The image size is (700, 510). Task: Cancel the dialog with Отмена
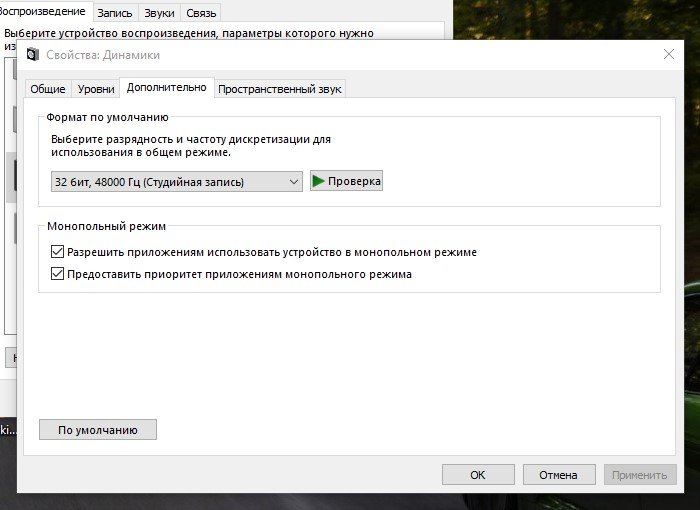559,475
